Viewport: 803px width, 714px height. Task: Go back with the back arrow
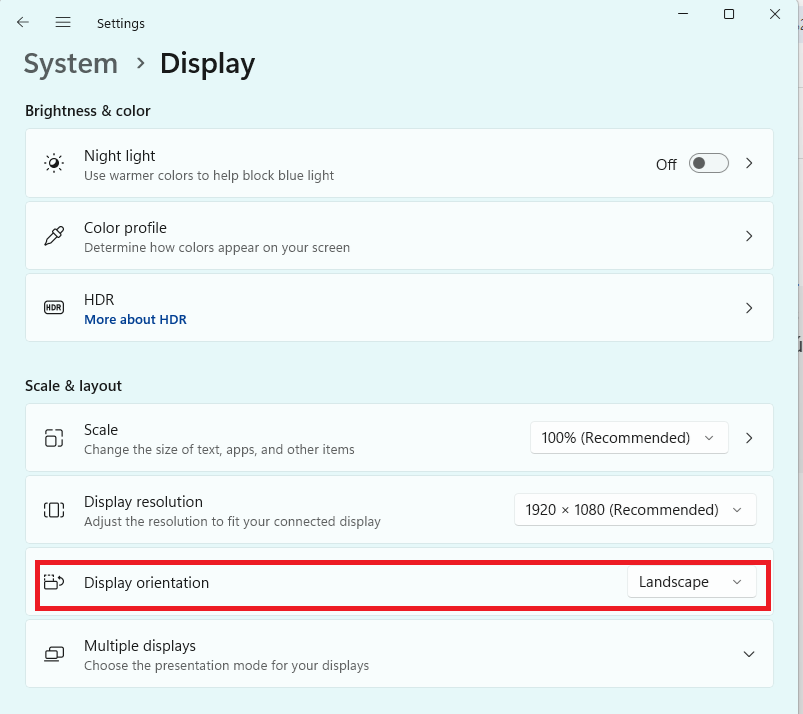click(x=23, y=23)
